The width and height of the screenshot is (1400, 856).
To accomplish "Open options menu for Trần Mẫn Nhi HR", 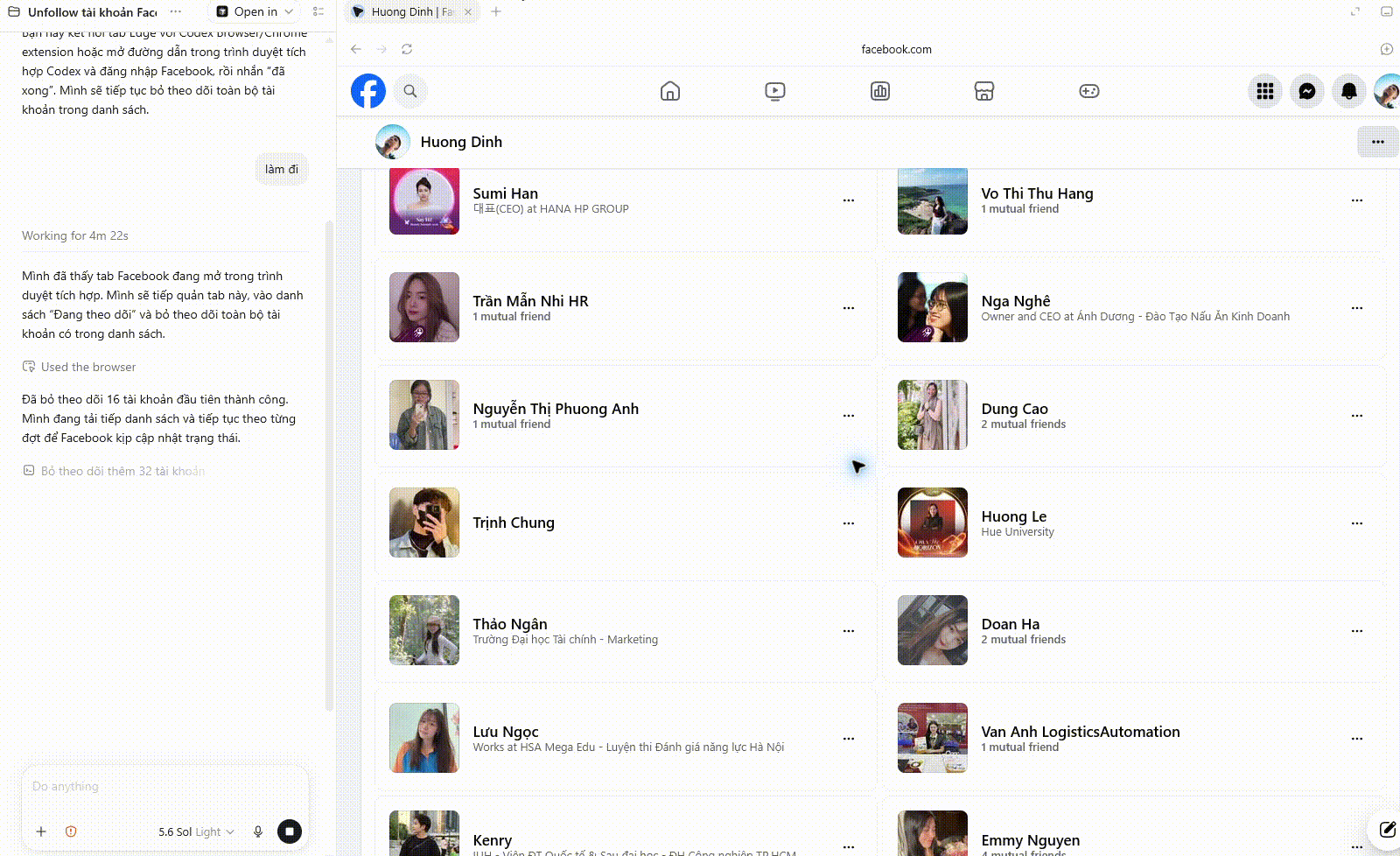I will (849, 308).
